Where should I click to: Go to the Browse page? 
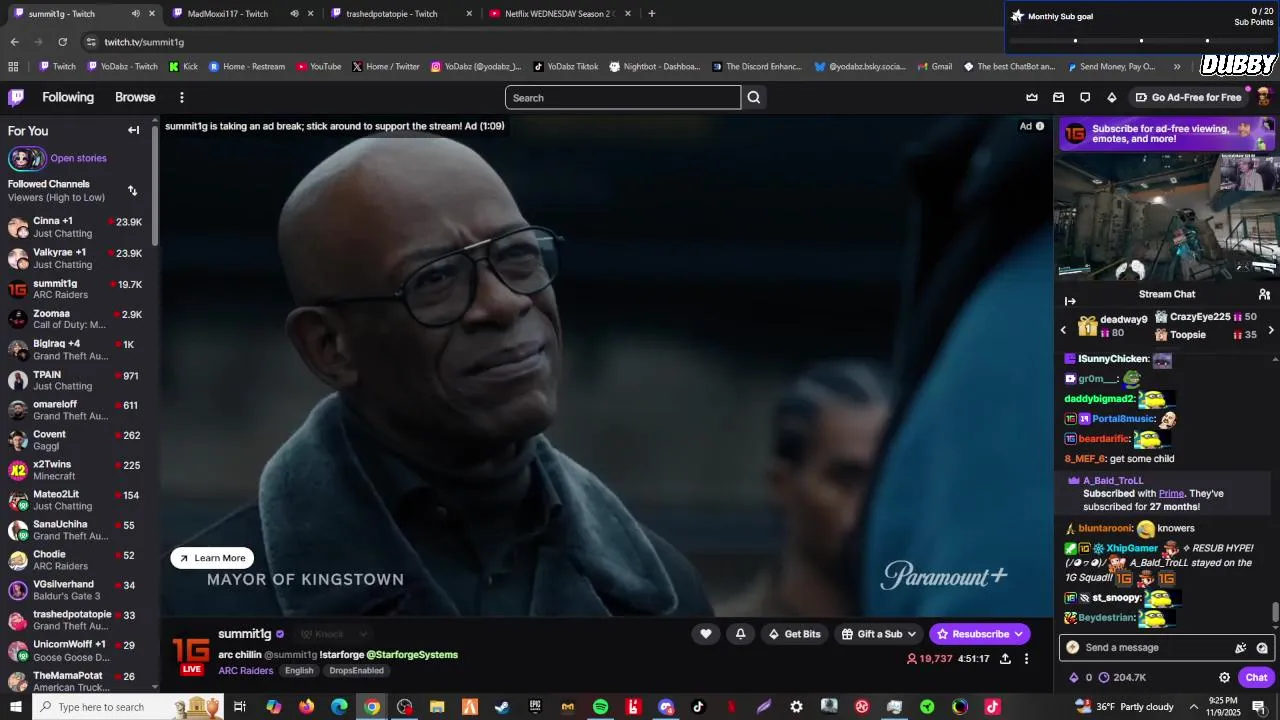135,97
